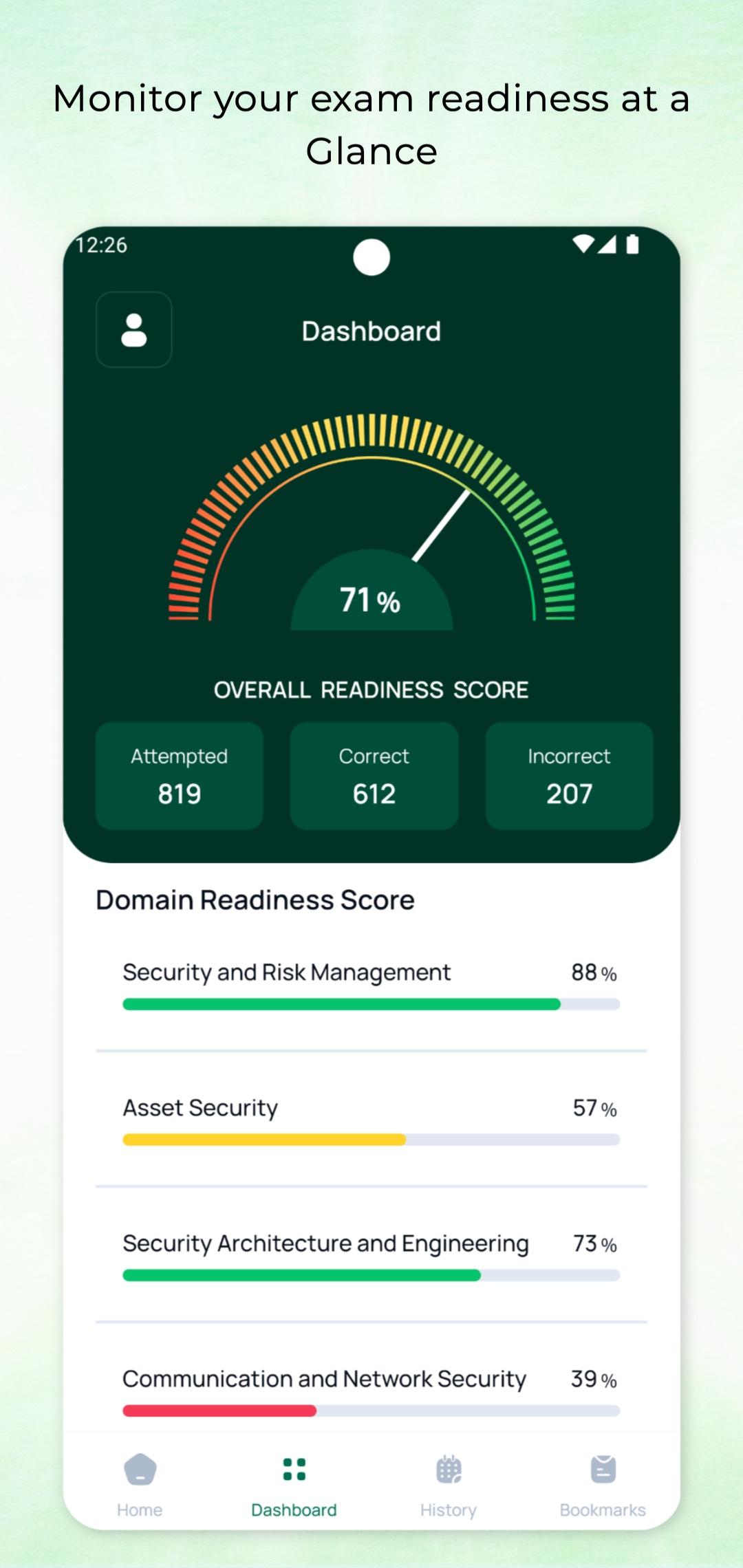Click the red Communication and Network Security bar

pos(219,1411)
